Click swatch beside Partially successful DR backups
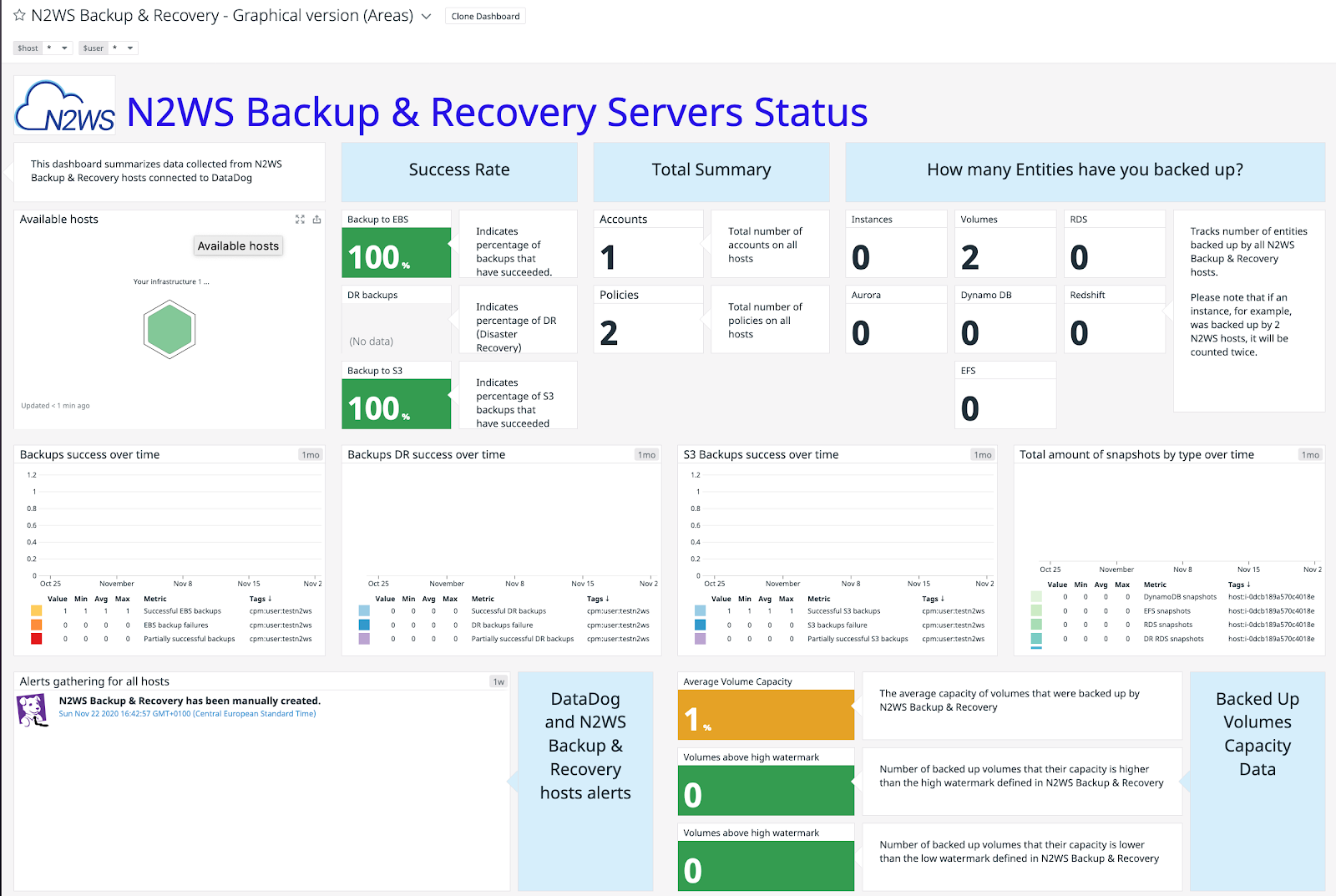This screenshot has width=1336, height=896. (364, 639)
